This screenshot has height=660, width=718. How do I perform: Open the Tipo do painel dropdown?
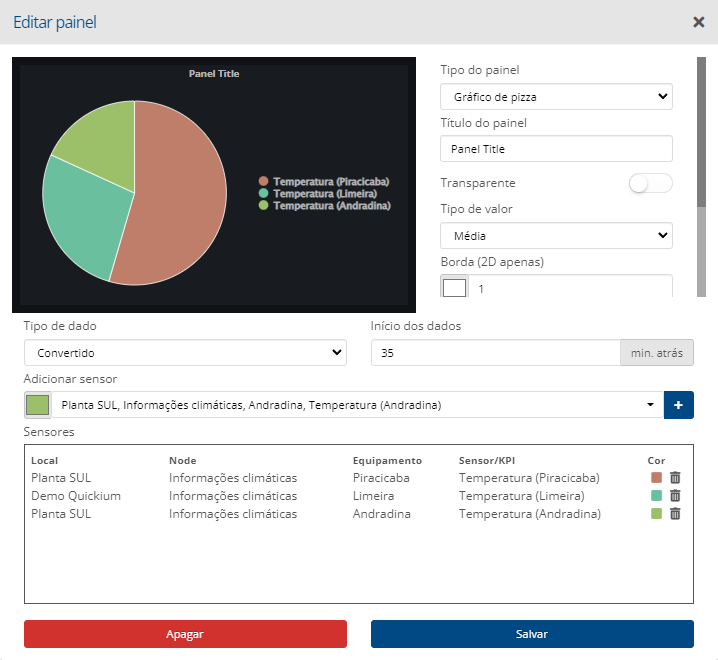coord(556,97)
